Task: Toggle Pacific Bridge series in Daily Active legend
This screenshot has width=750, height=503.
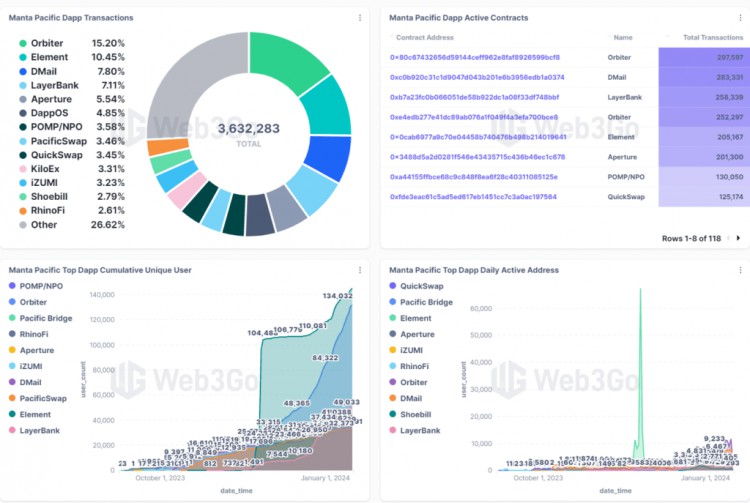Action: coord(421,303)
